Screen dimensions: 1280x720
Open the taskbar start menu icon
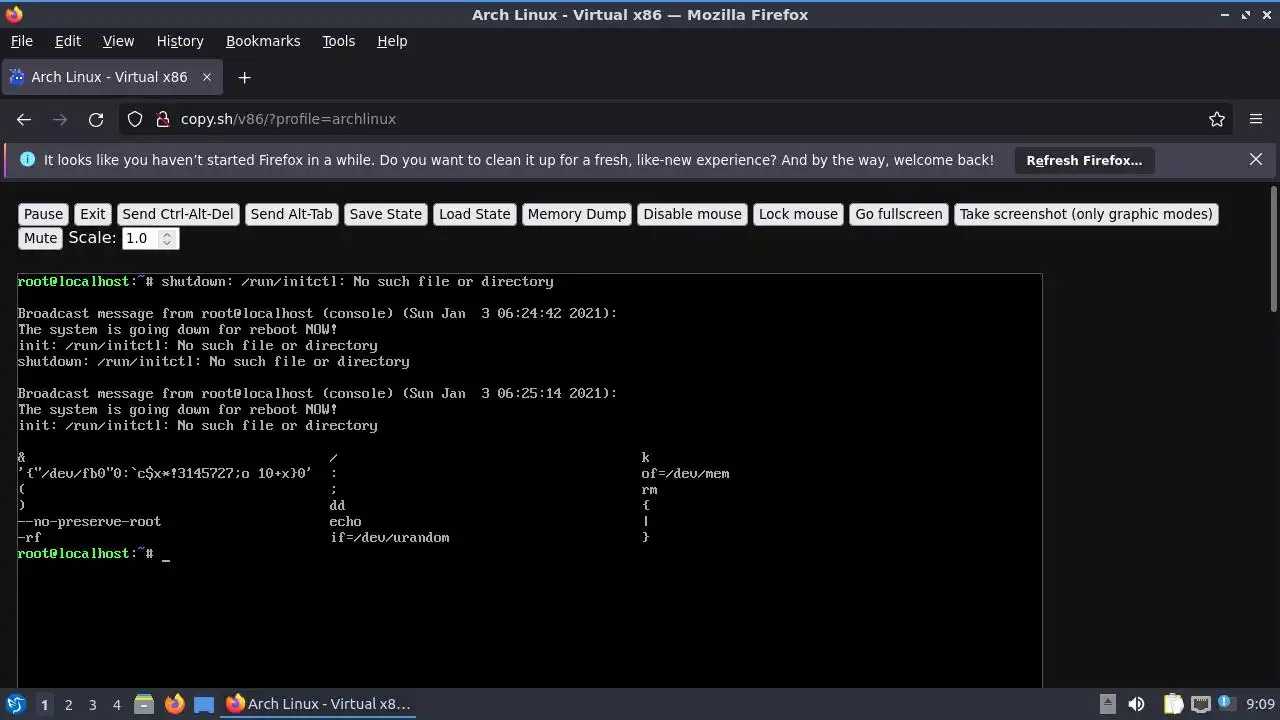click(x=16, y=704)
